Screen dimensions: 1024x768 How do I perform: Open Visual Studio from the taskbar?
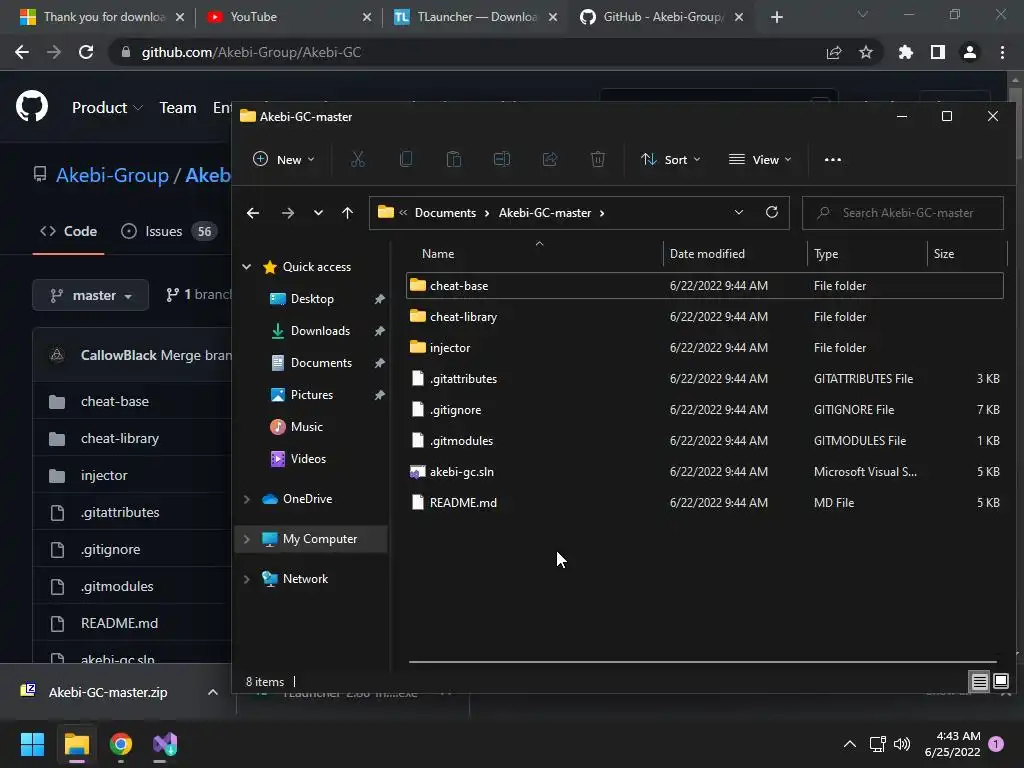(165, 744)
